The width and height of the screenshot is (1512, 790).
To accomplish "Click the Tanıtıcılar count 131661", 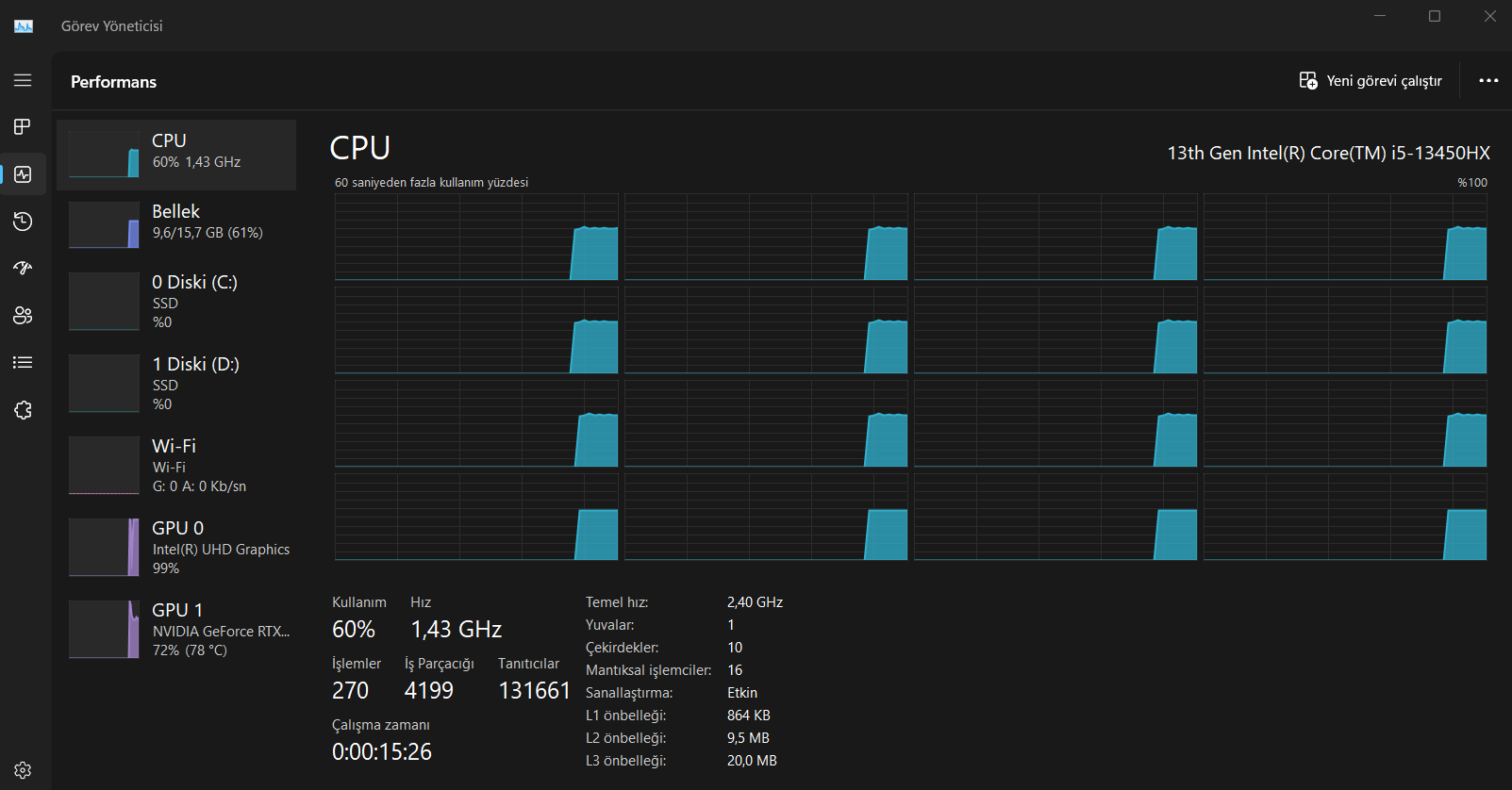I will pos(535,691).
